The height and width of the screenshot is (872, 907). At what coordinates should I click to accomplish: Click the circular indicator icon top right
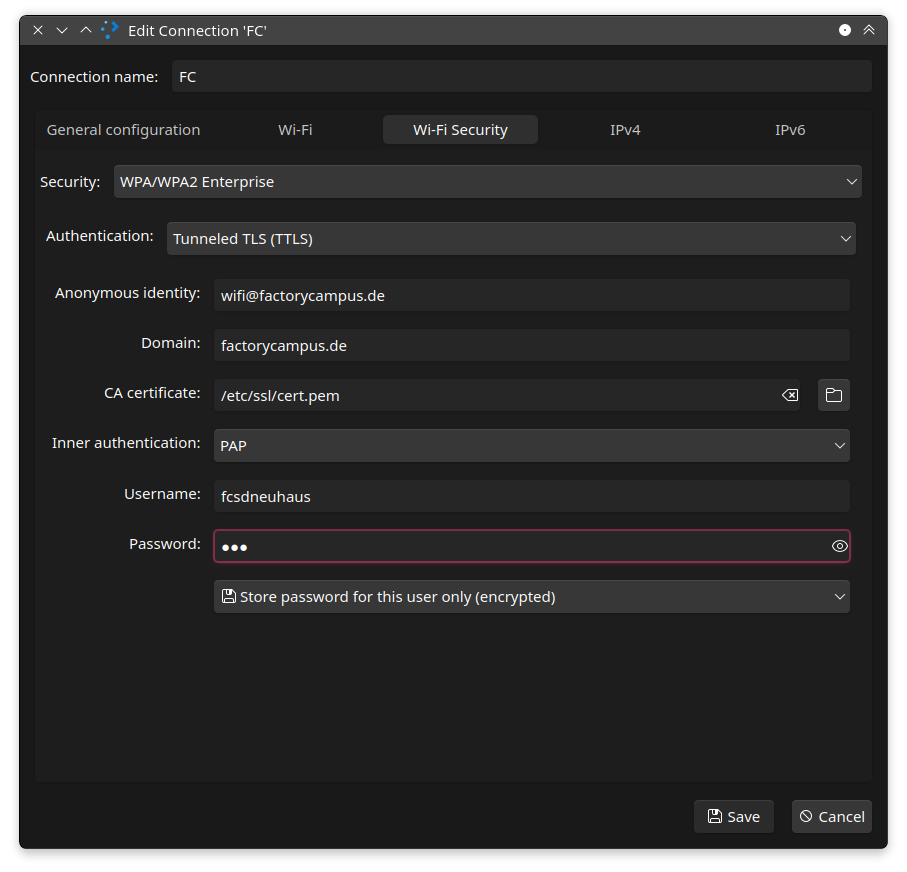point(844,30)
